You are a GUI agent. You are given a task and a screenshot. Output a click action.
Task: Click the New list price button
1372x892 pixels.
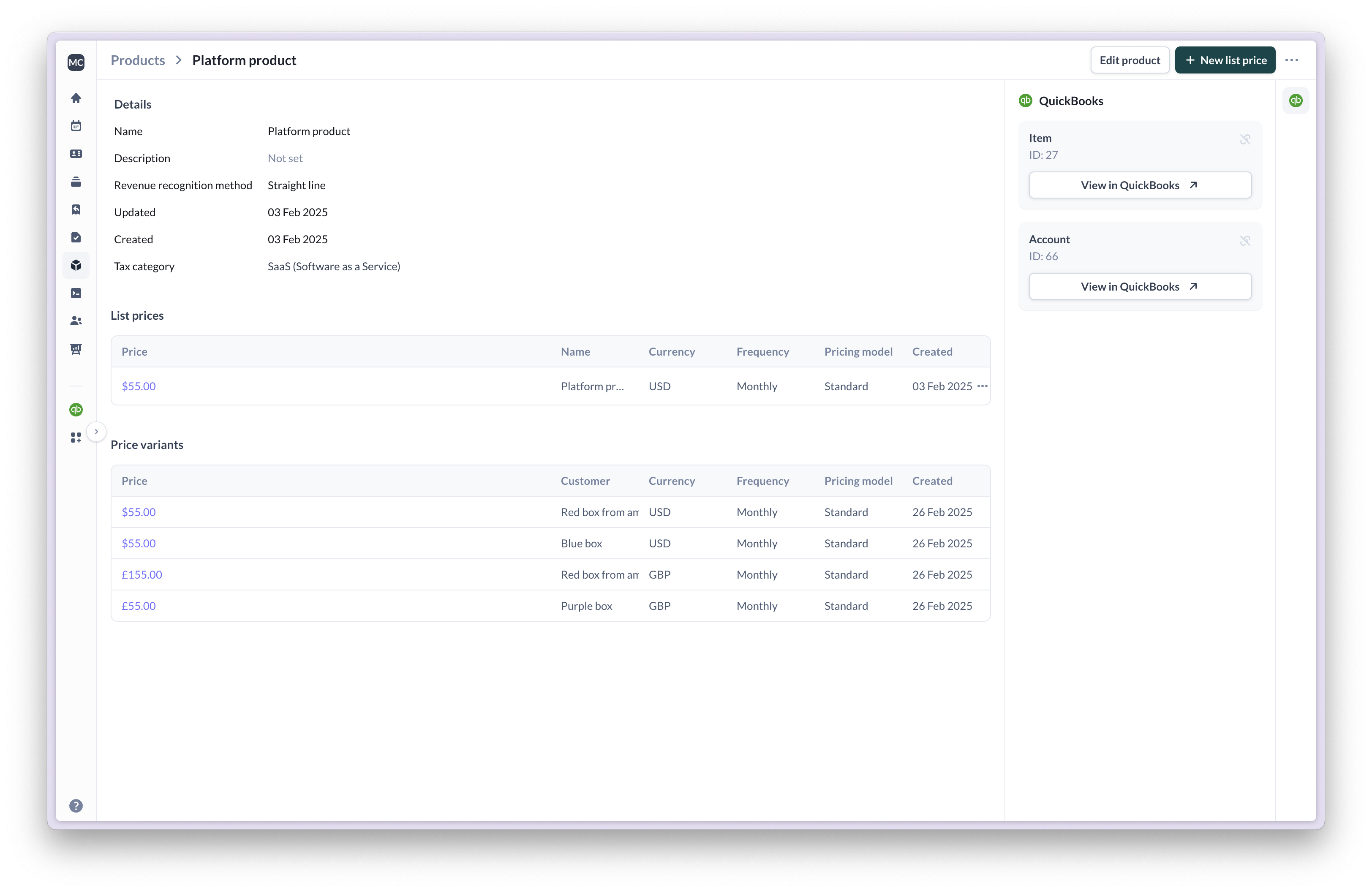pos(1225,60)
